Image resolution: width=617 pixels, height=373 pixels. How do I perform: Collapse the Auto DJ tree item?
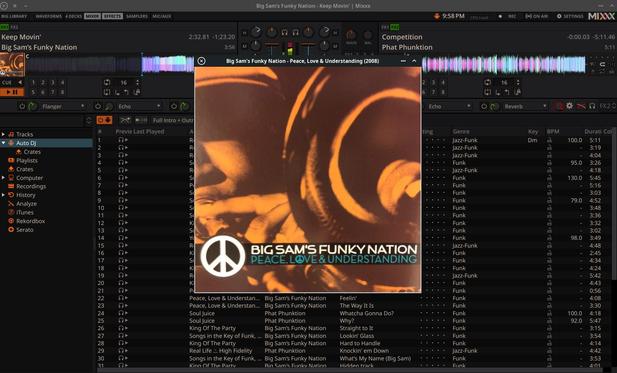[x=3, y=143]
